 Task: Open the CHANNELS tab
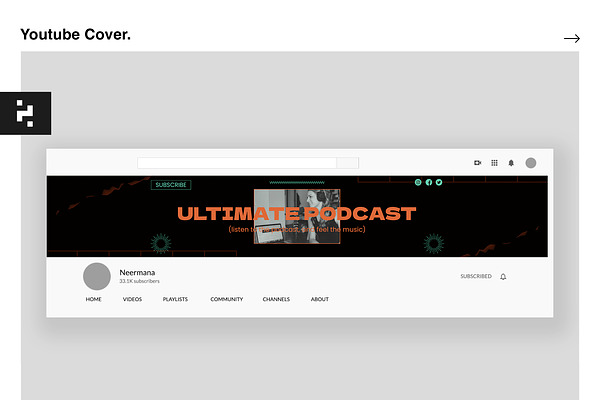click(276, 299)
